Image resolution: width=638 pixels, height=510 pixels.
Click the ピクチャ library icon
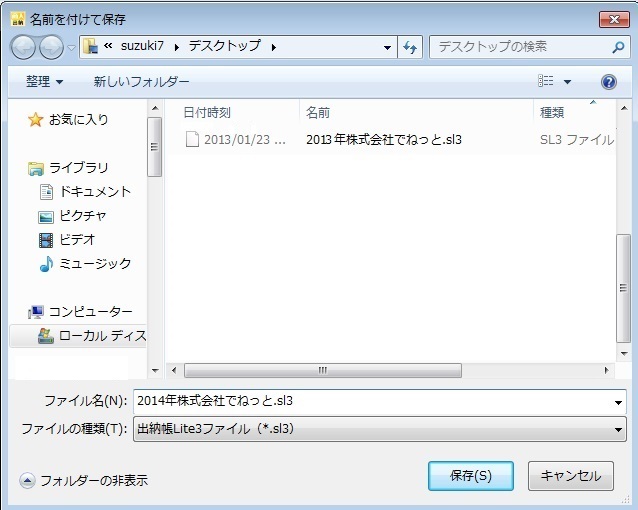pos(46,217)
